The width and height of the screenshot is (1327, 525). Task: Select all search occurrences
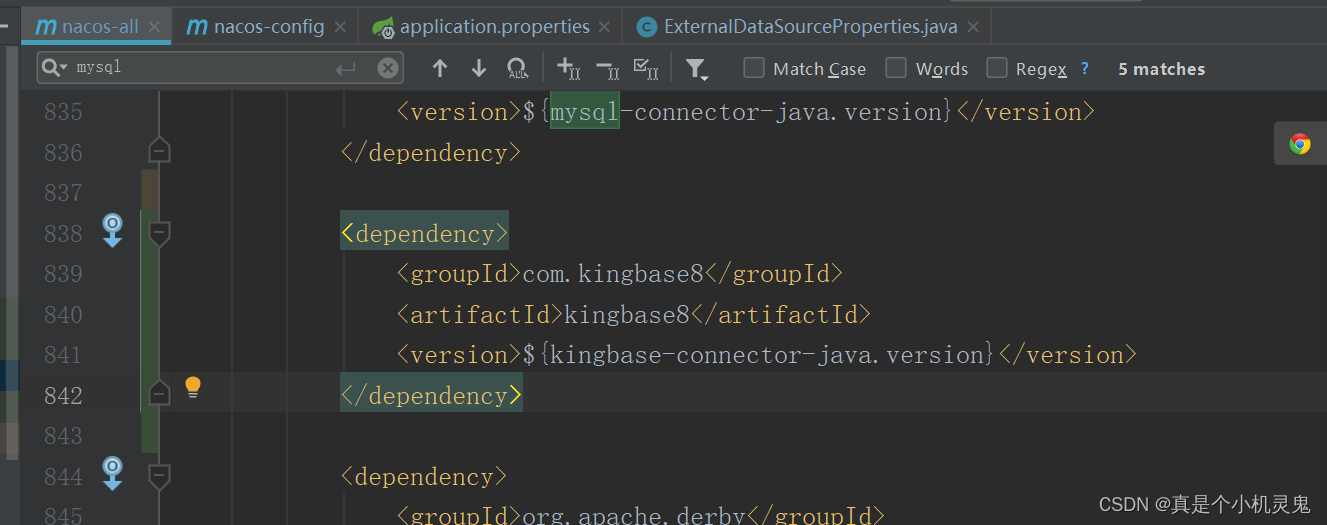tap(646, 68)
